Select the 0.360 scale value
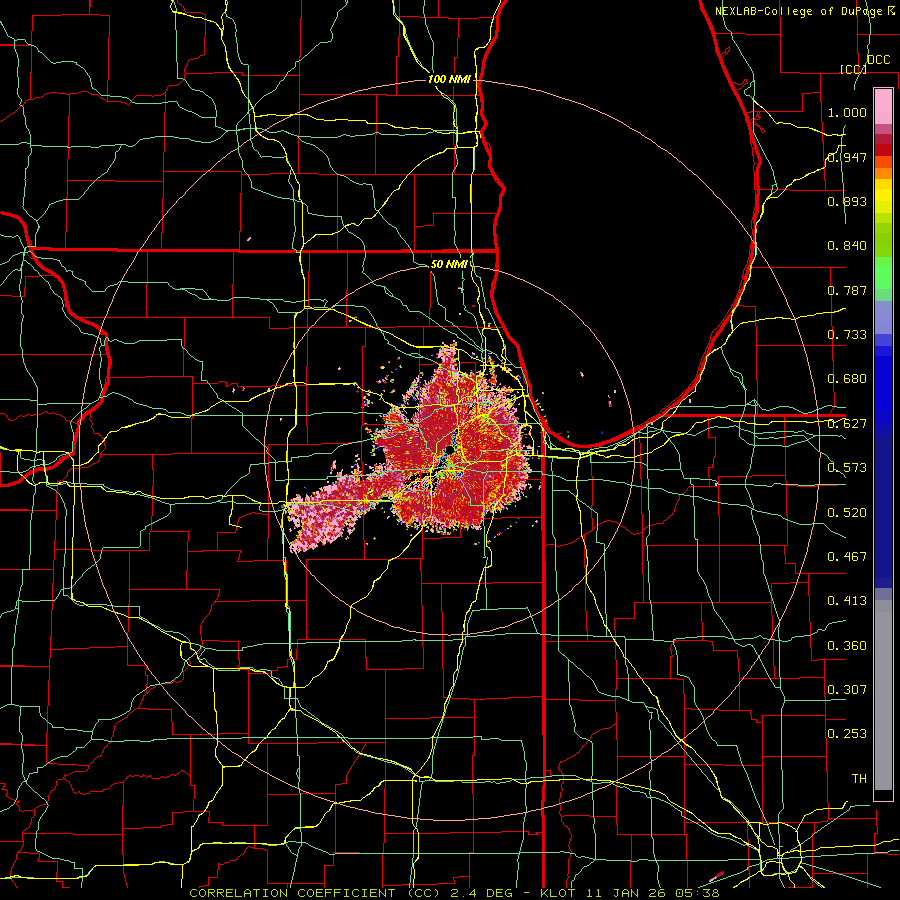This screenshot has width=900, height=900. [x=847, y=646]
